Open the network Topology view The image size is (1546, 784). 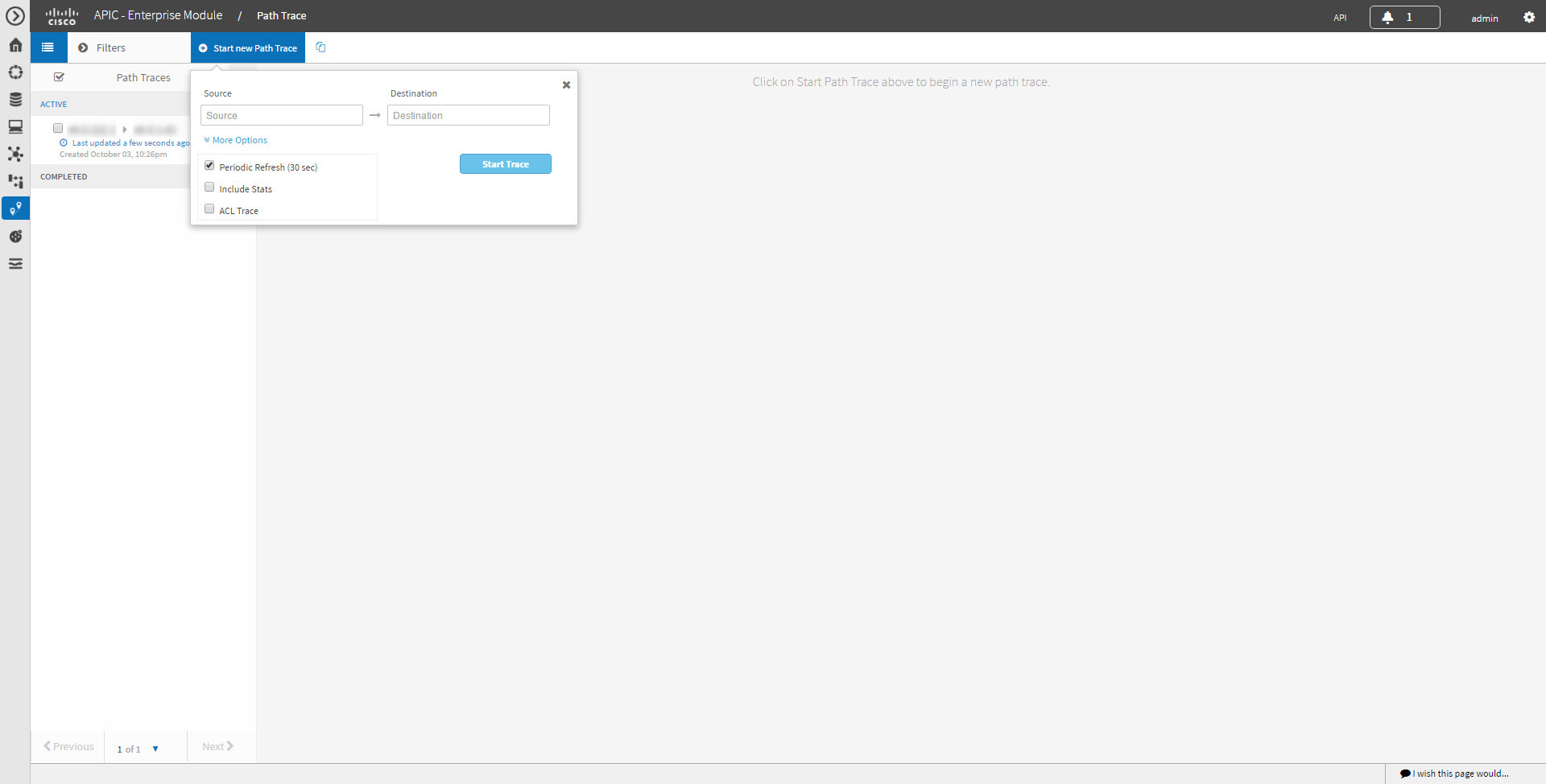coord(15,155)
